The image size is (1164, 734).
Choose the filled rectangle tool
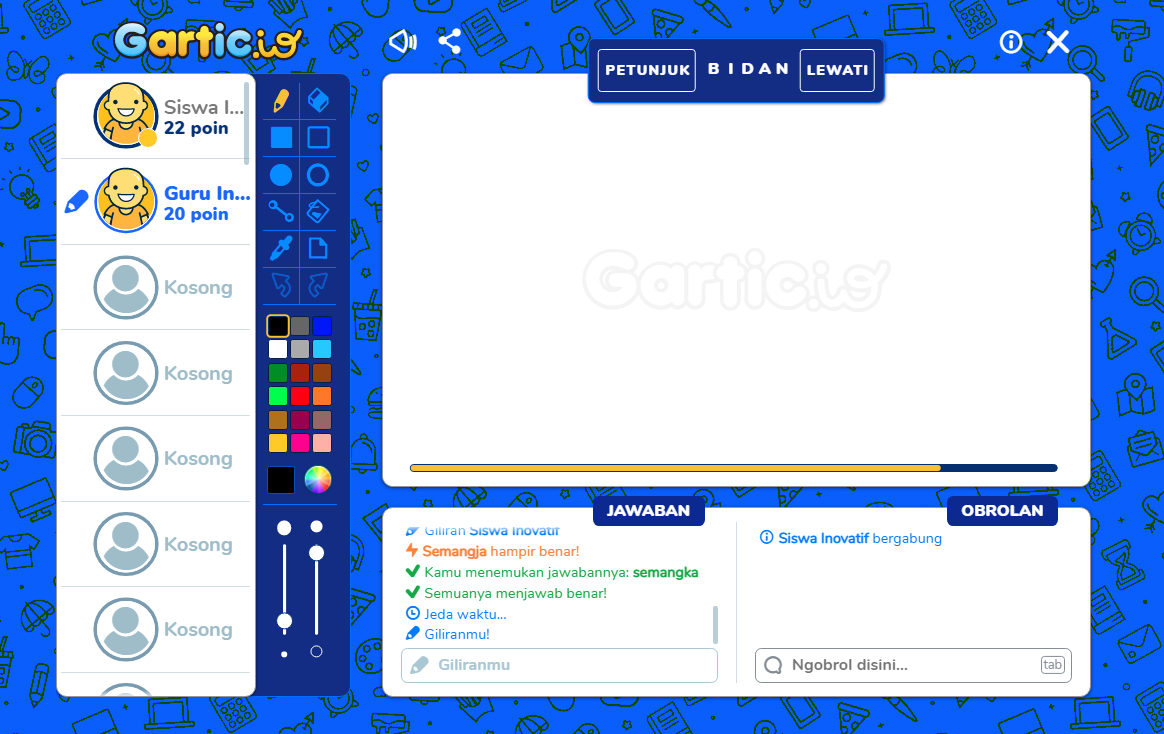click(x=281, y=137)
